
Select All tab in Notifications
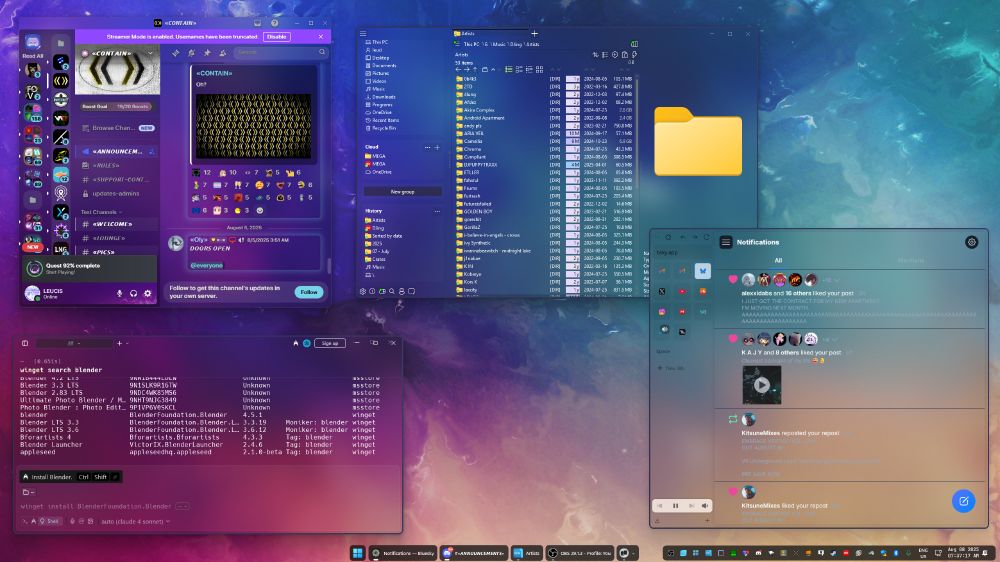778,261
